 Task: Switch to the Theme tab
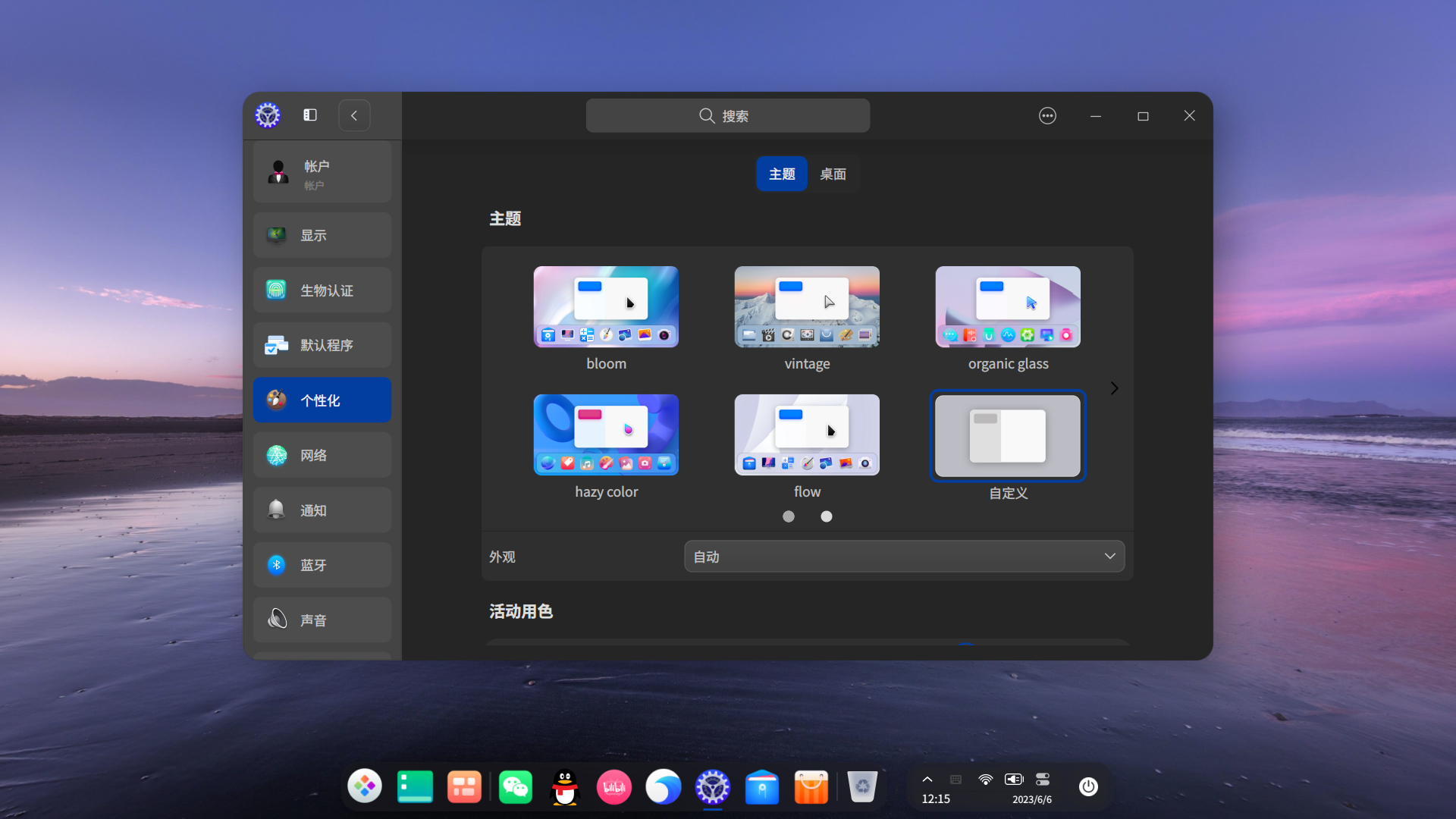coord(782,174)
